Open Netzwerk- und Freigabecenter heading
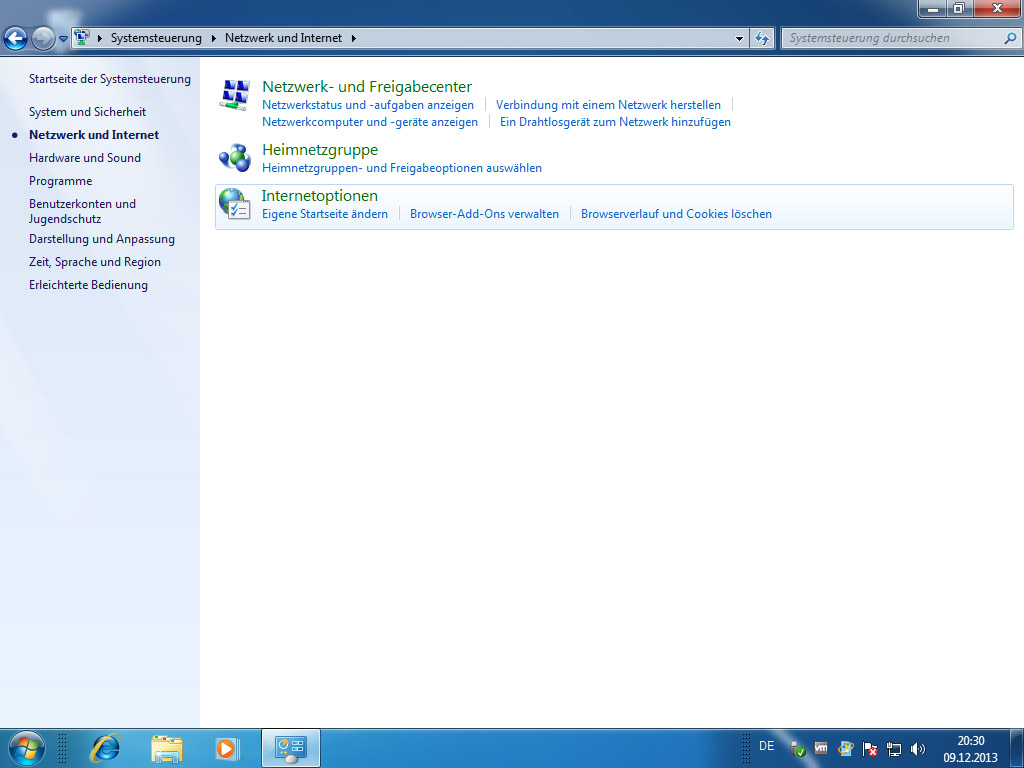Viewport: 1024px width, 768px height. click(x=367, y=87)
